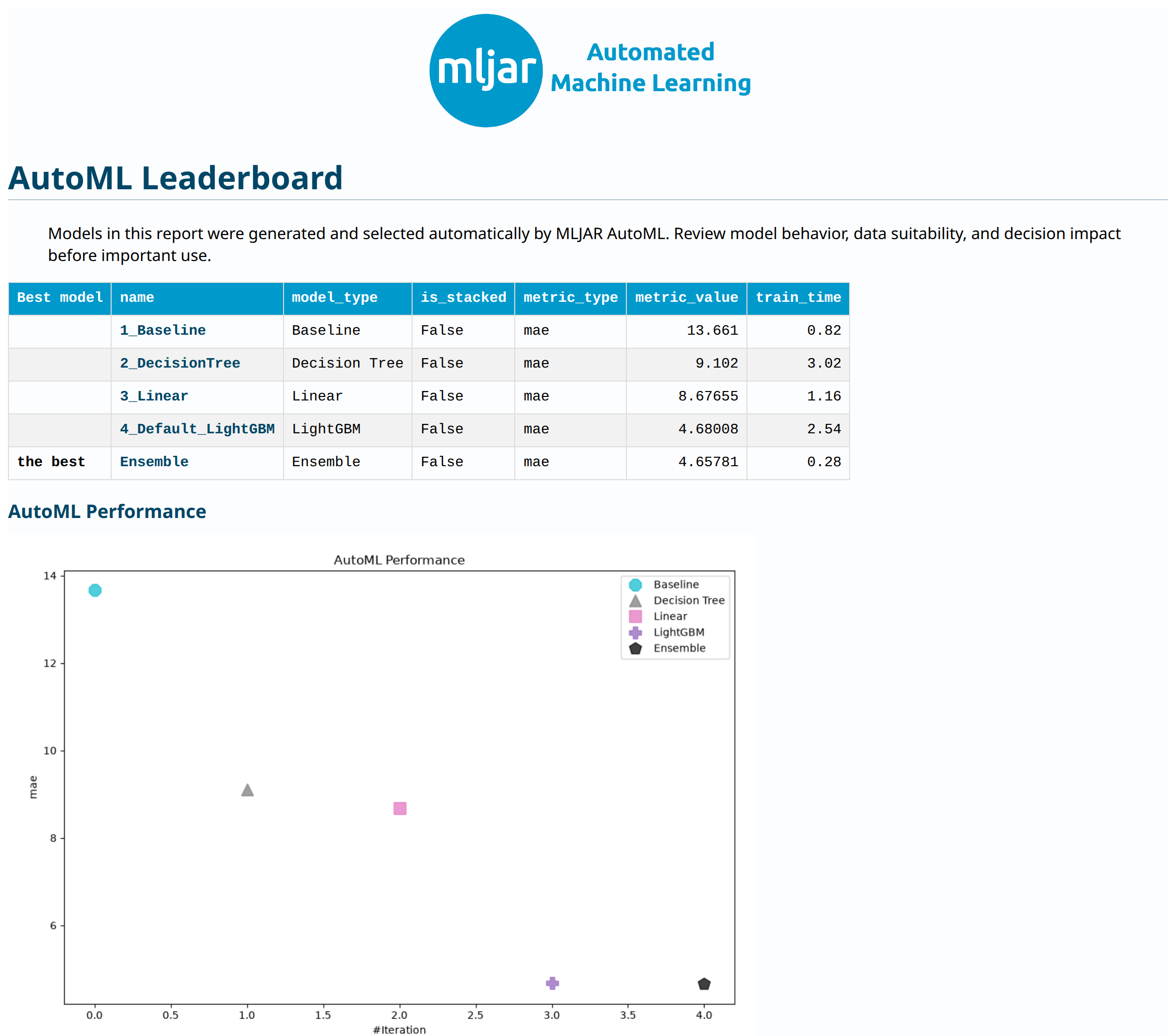Click the 'Best model' column header
This screenshot has height=1036, width=1176.
click(60, 298)
